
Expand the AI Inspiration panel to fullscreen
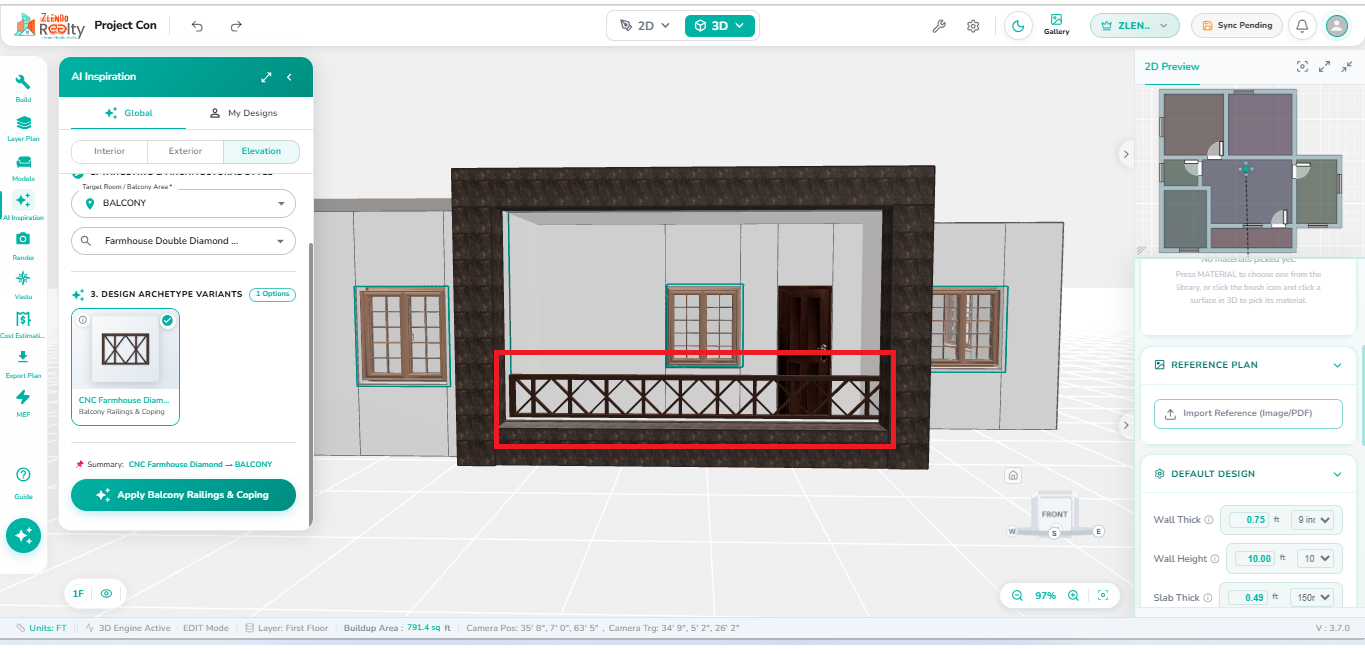[266, 77]
